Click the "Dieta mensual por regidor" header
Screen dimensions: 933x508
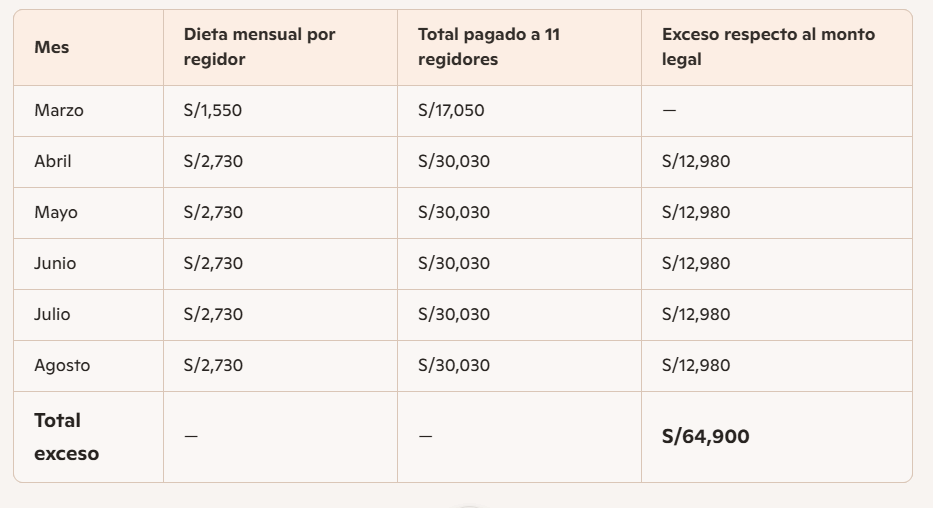[x=259, y=47]
